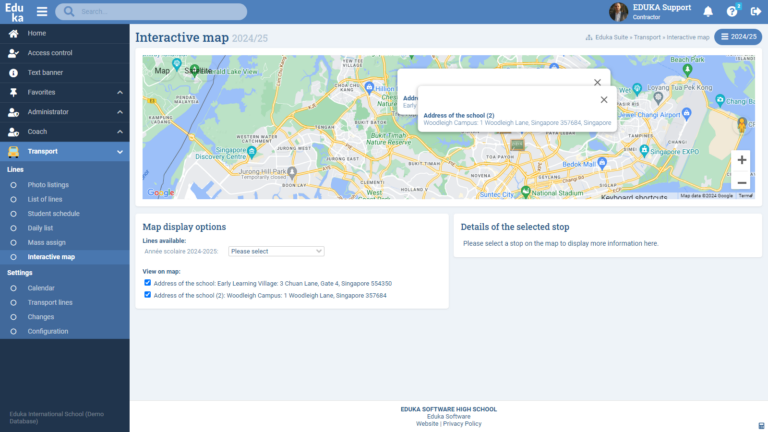
Task: Switch map to Map view
Action: (x=162, y=71)
